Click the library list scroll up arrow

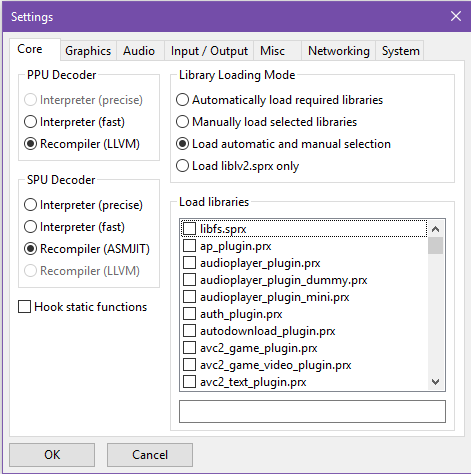tap(435, 229)
